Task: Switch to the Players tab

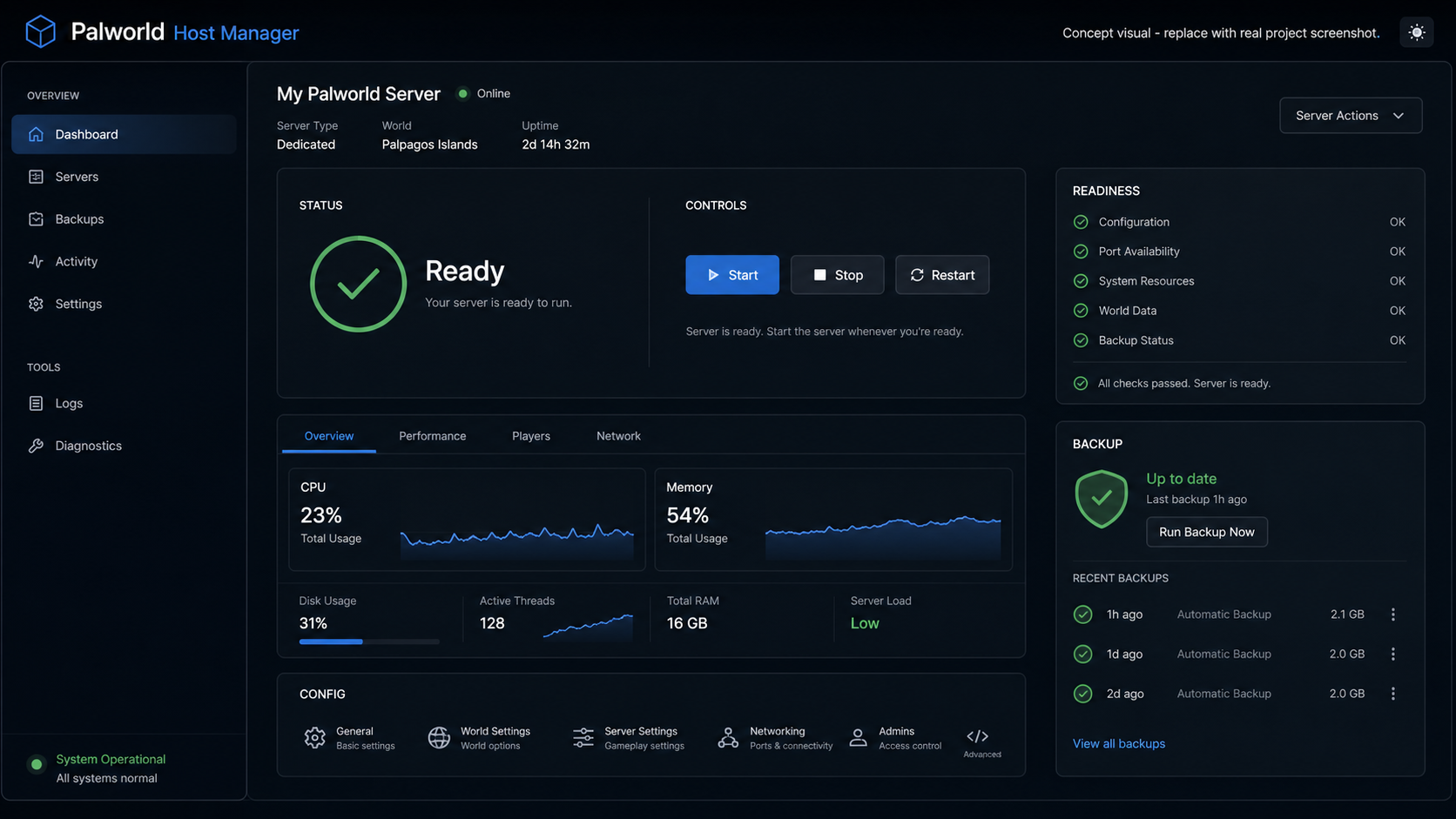Action: click(x=531, y=436)
